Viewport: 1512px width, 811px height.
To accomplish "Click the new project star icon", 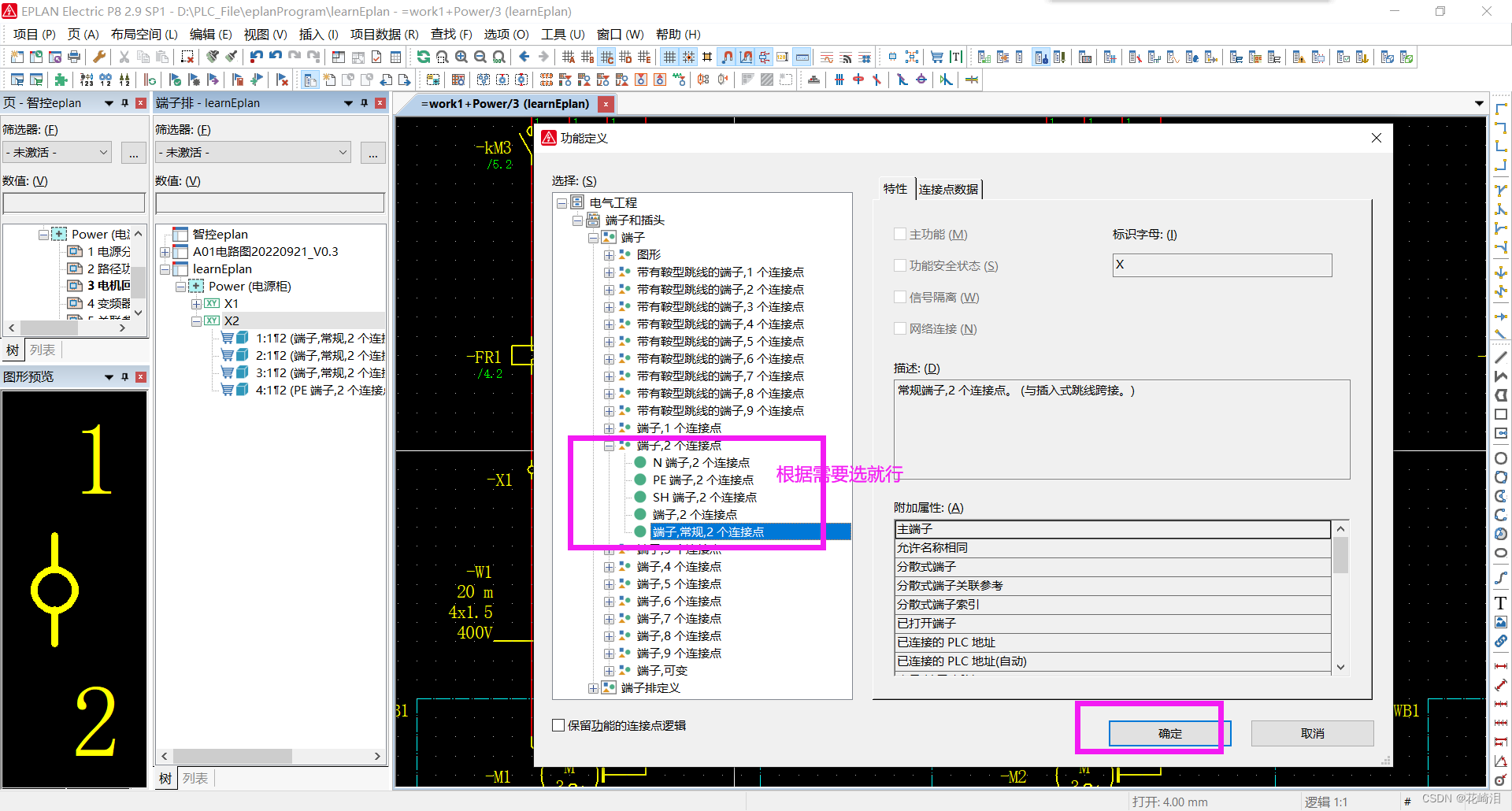I will click(x=17, y=57).
